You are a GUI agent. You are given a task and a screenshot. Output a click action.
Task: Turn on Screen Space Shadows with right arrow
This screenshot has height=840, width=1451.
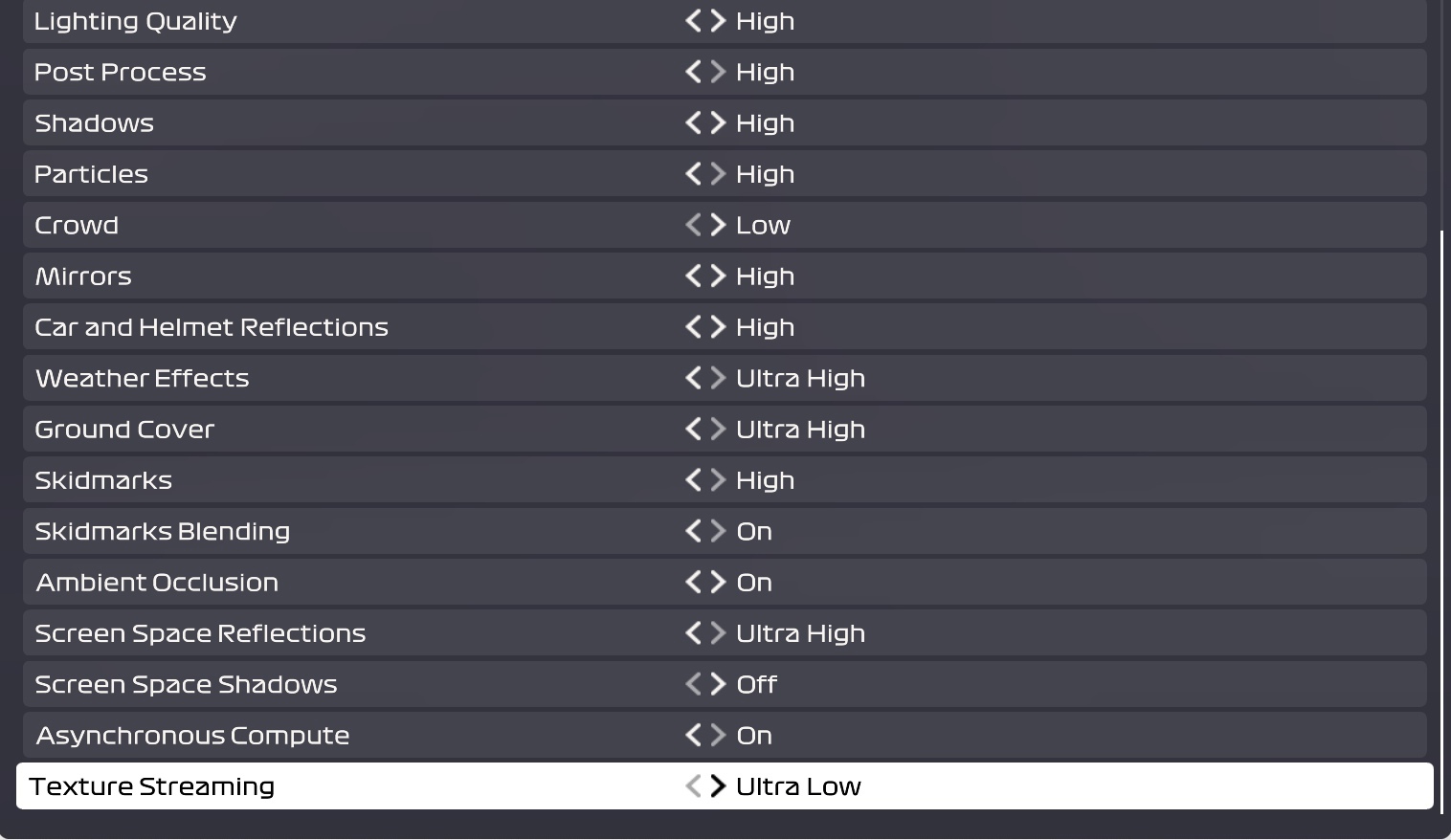point(718,684)
